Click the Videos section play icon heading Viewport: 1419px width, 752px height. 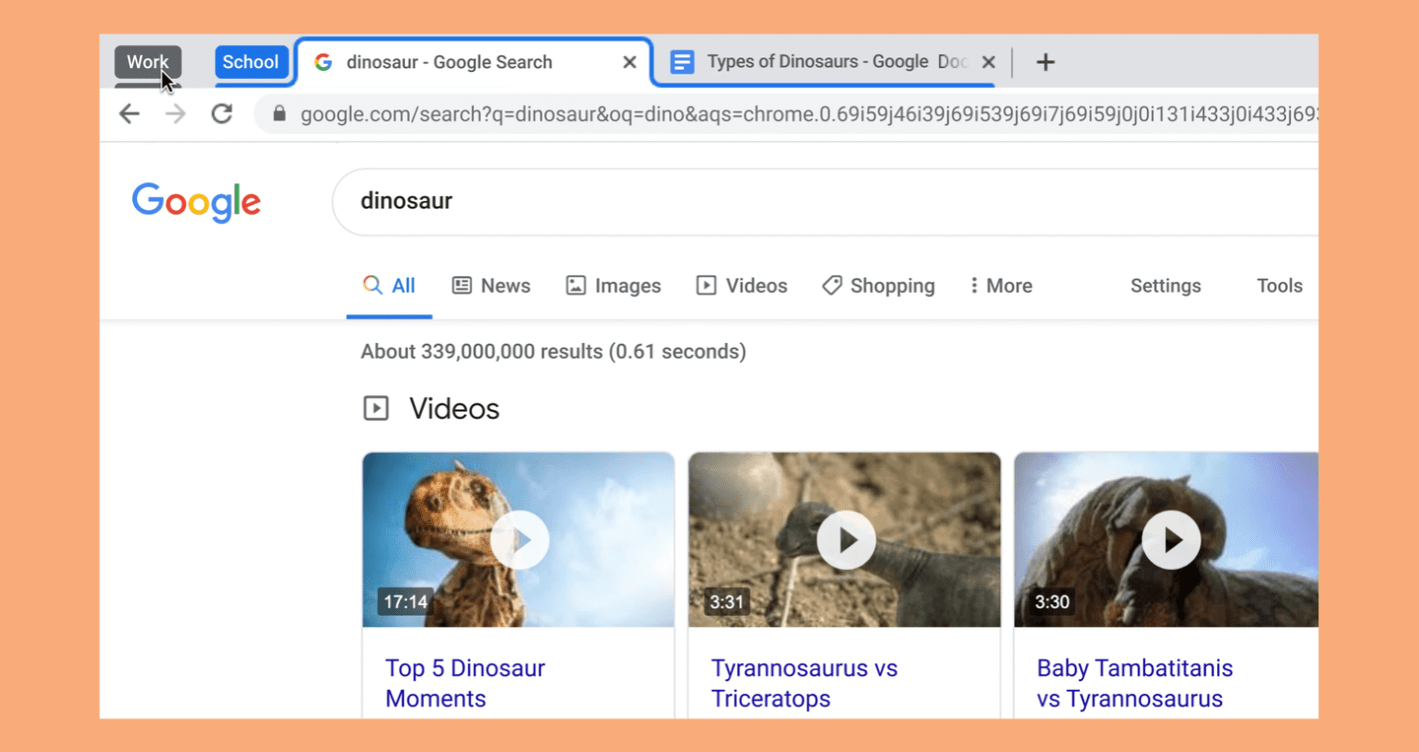pyautogui.click(x=376, y=408)
